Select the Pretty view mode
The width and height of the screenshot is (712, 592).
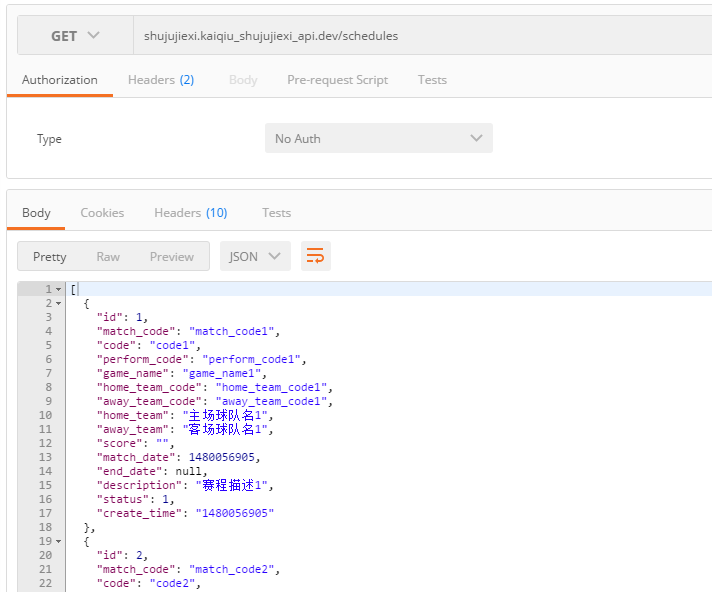(50, 257)
